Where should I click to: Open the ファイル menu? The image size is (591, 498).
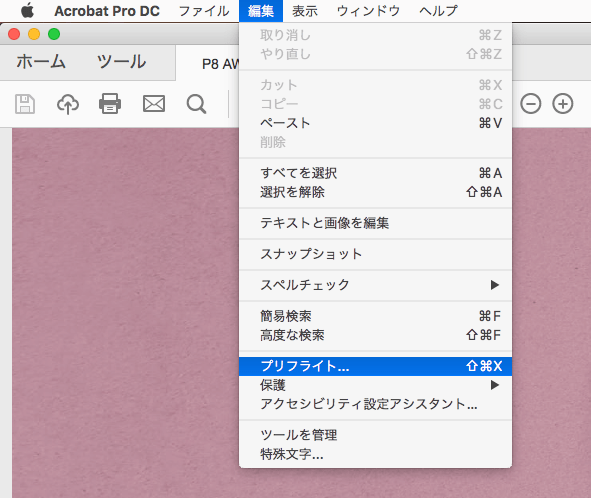(204, 11)
